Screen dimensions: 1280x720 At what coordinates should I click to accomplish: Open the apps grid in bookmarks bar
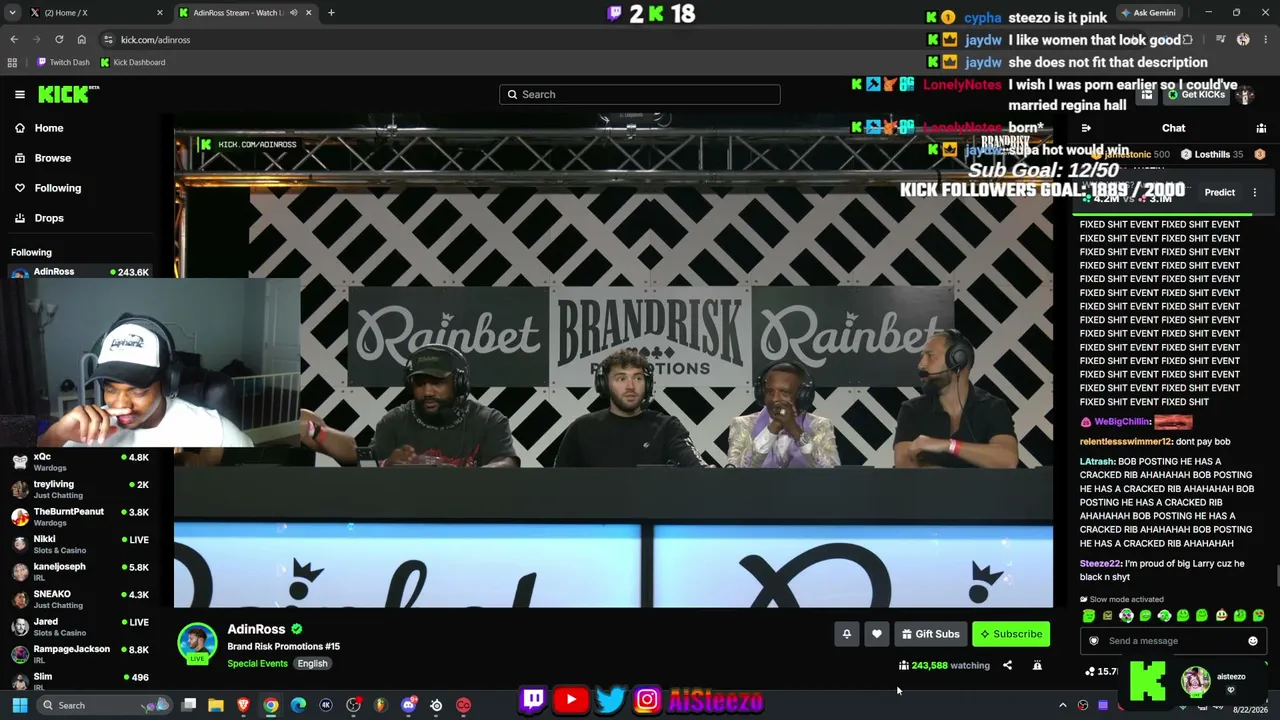click(12, 62)
